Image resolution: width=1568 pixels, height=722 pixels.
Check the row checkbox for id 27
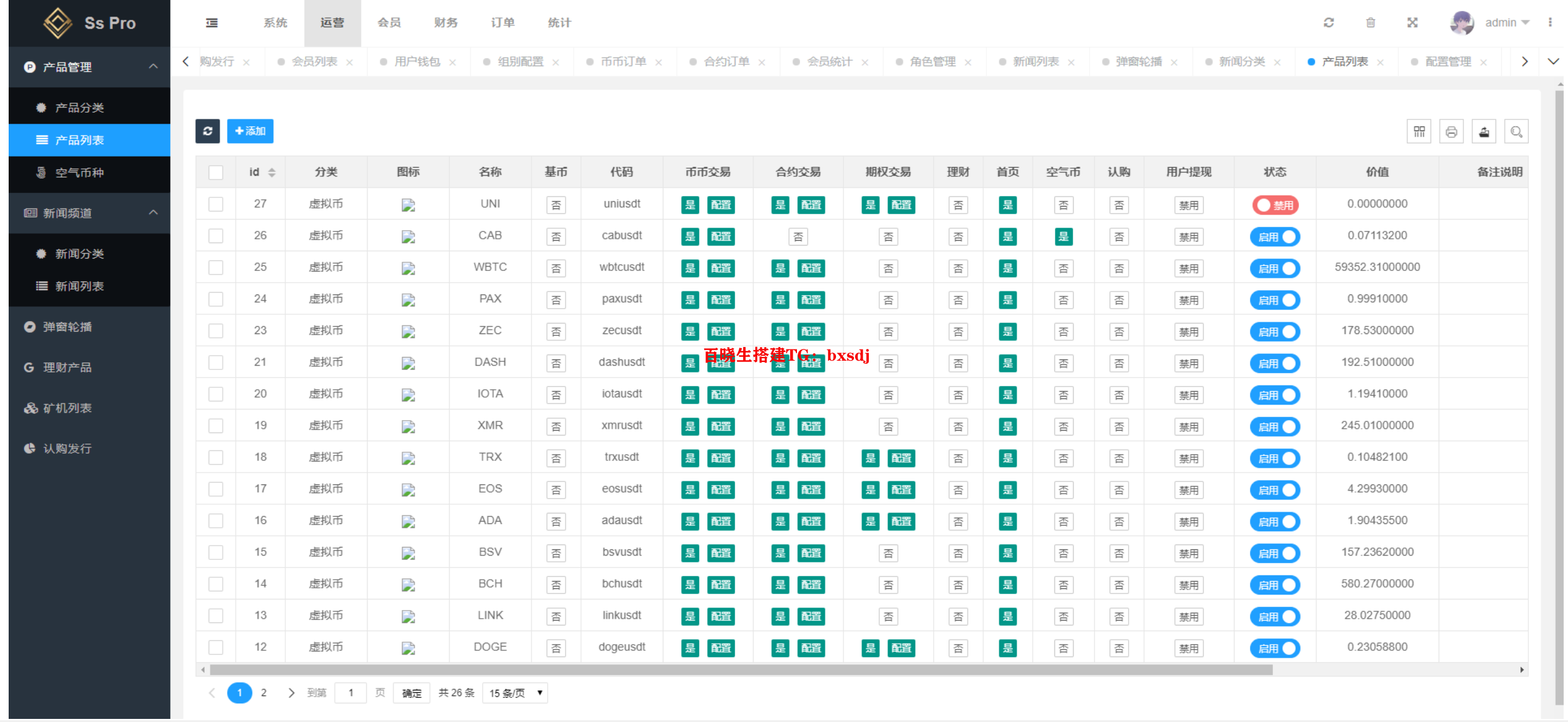[216, 204]
